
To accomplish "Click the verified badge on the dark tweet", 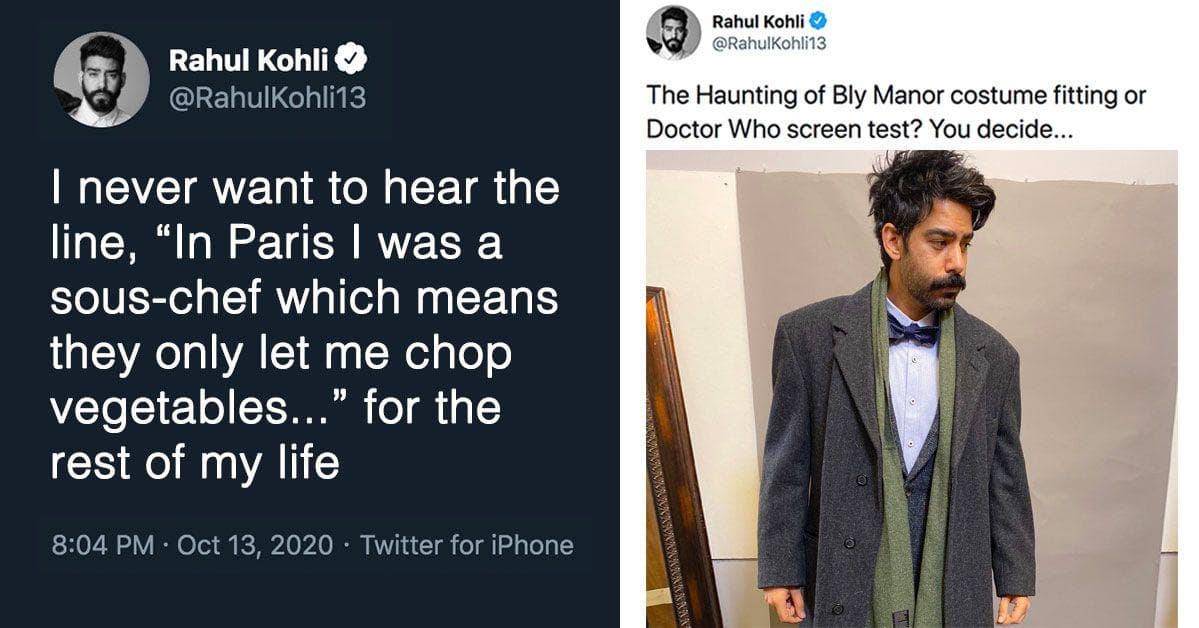I will click(352, 61).
